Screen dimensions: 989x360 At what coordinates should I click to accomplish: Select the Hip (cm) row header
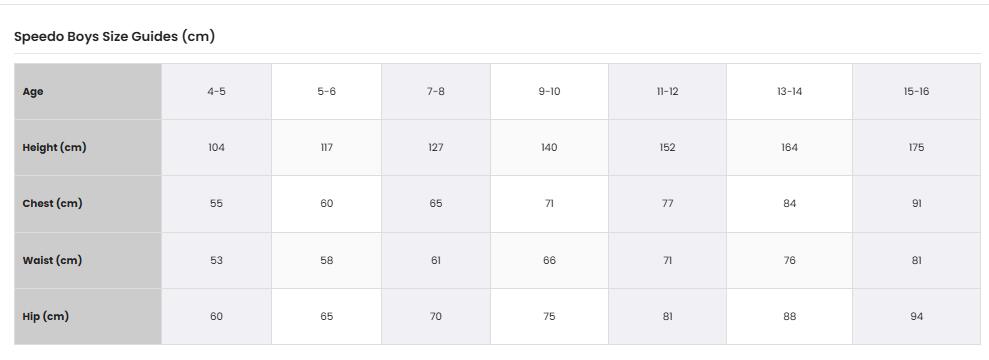[88, 316]
